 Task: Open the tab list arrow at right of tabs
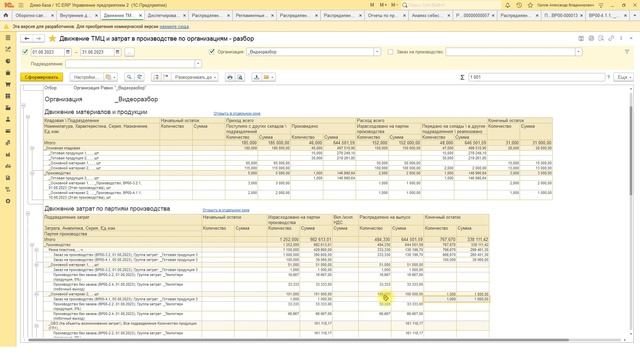636,16
